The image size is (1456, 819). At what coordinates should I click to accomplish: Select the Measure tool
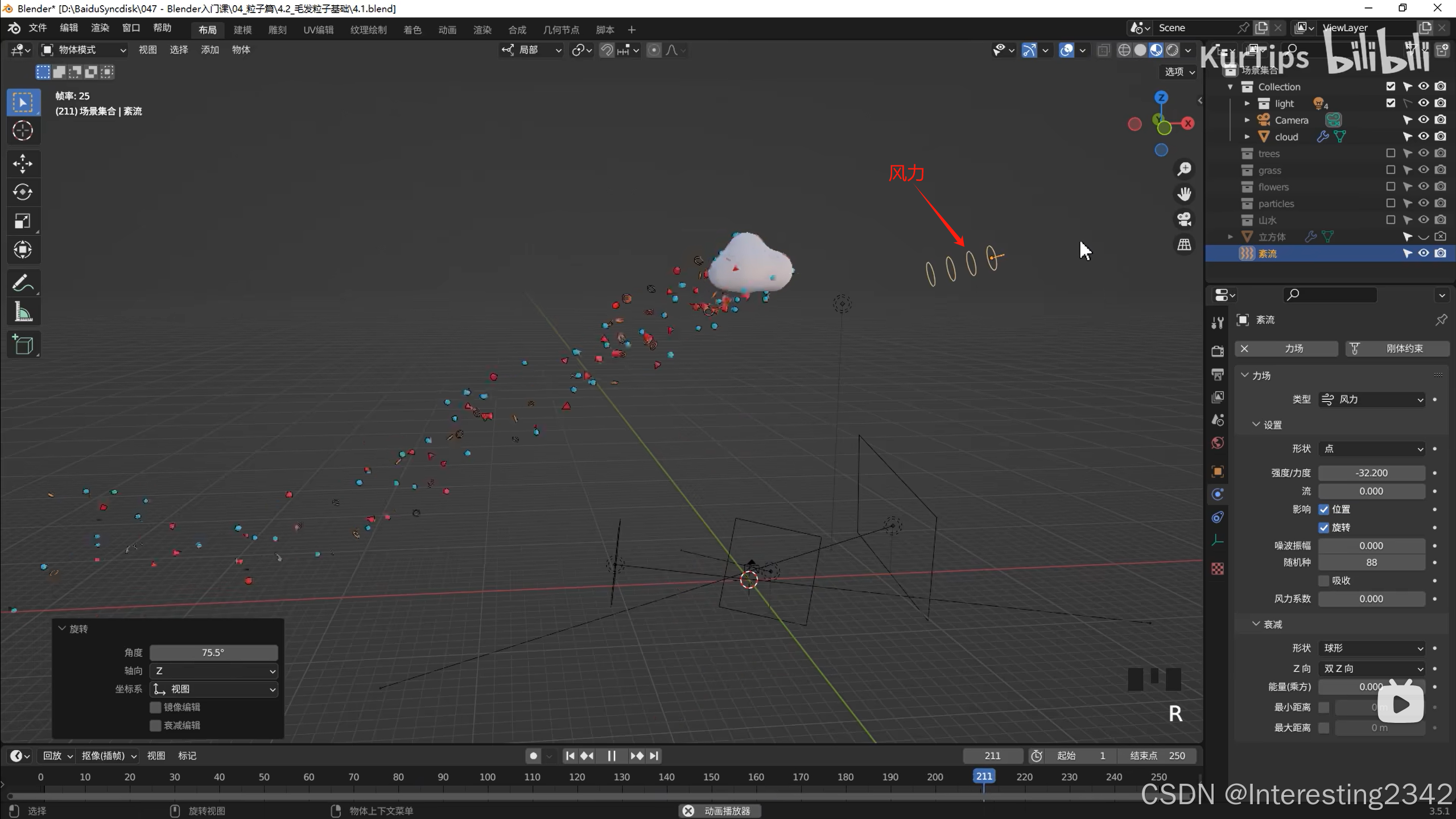23,312
